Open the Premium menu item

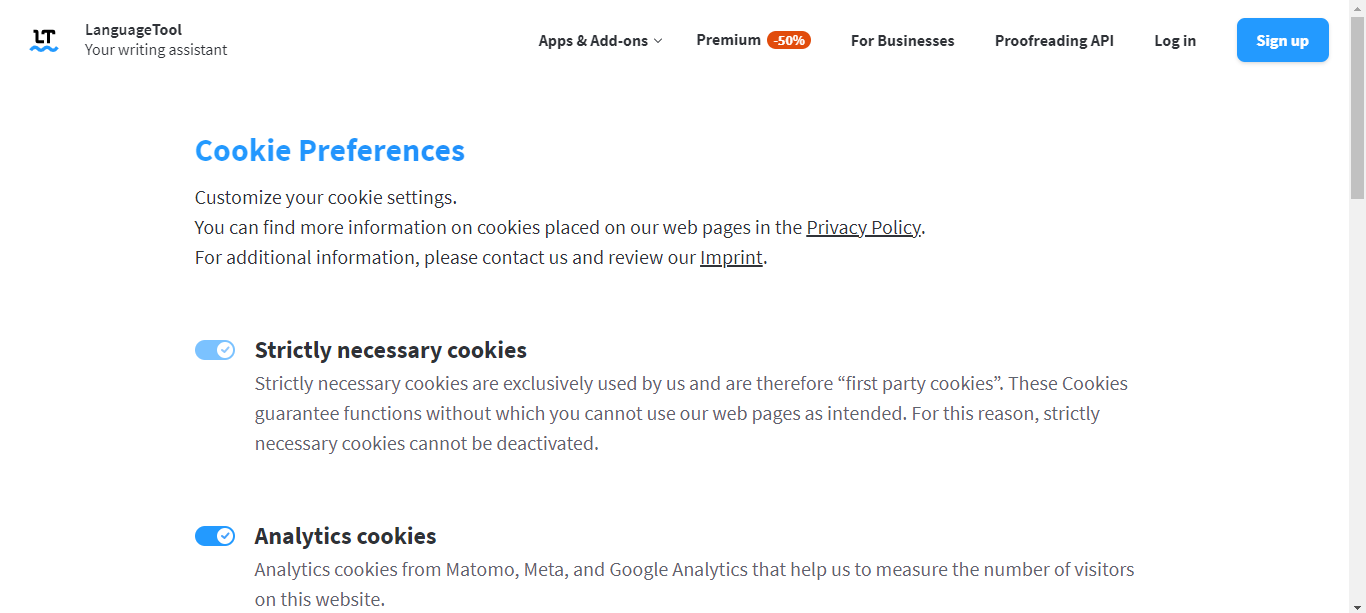(x=728, y=40)
